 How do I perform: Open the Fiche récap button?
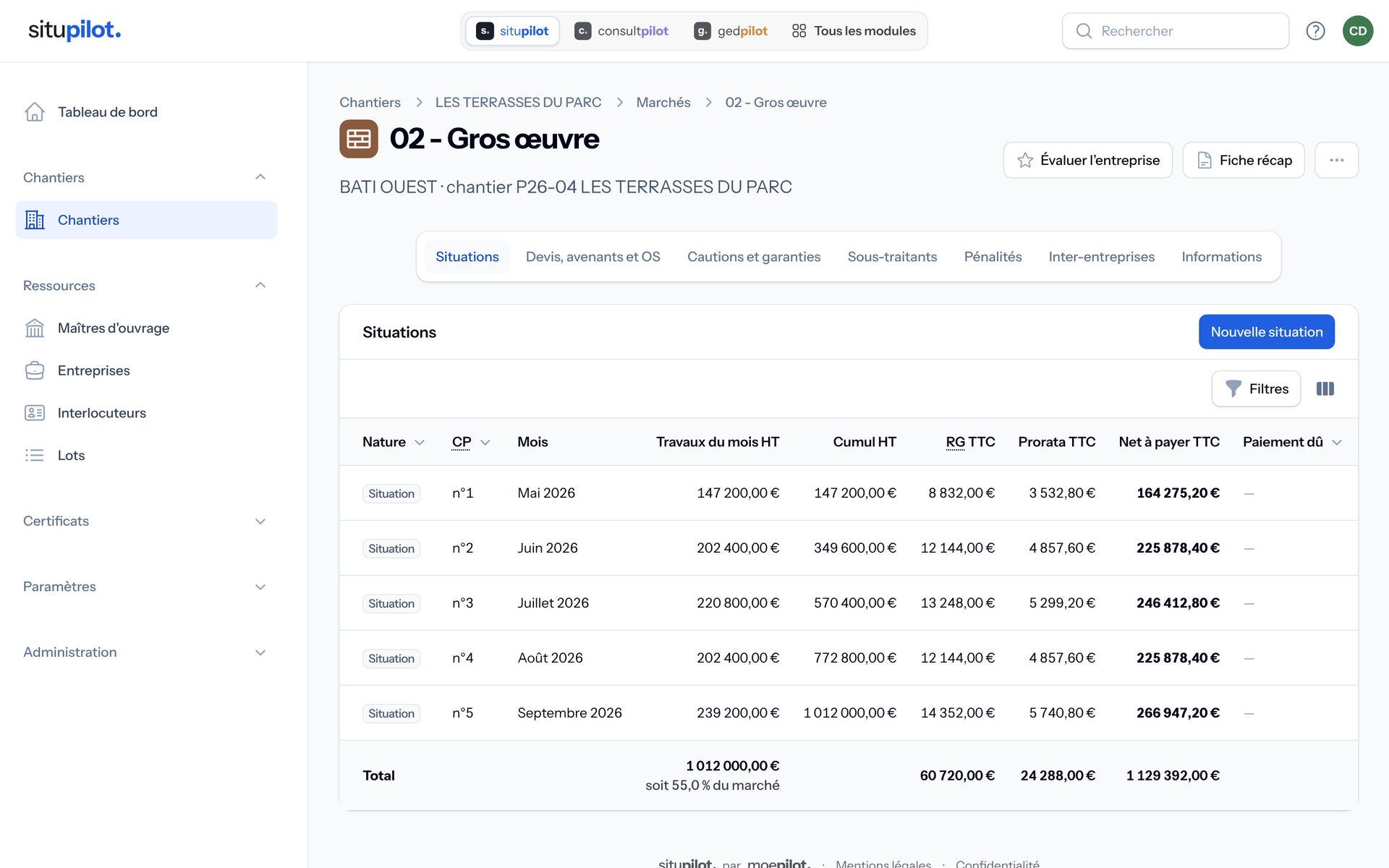pos(1244,160)
